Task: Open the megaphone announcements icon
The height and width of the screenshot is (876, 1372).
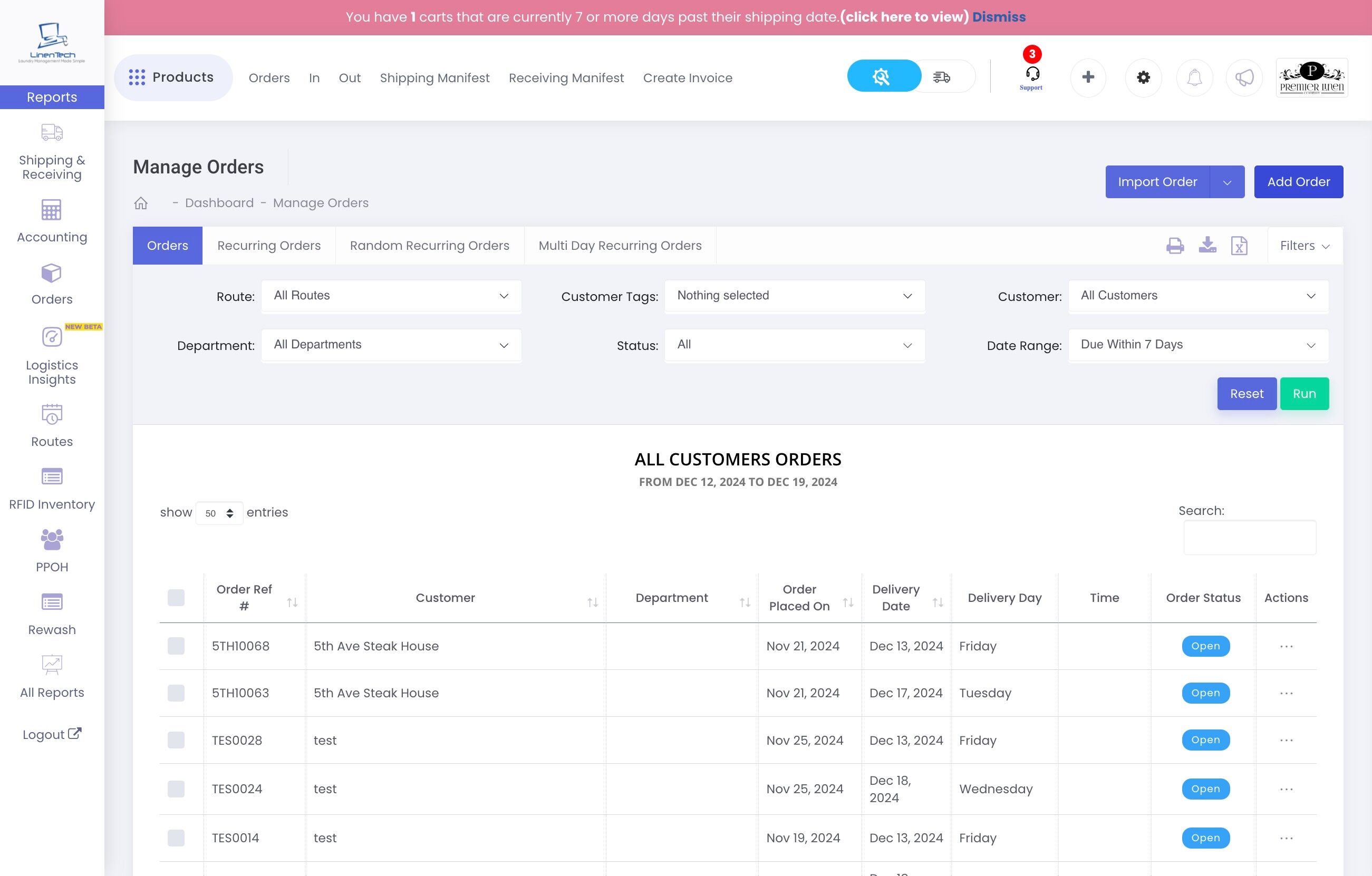Action: (1244, 77)
